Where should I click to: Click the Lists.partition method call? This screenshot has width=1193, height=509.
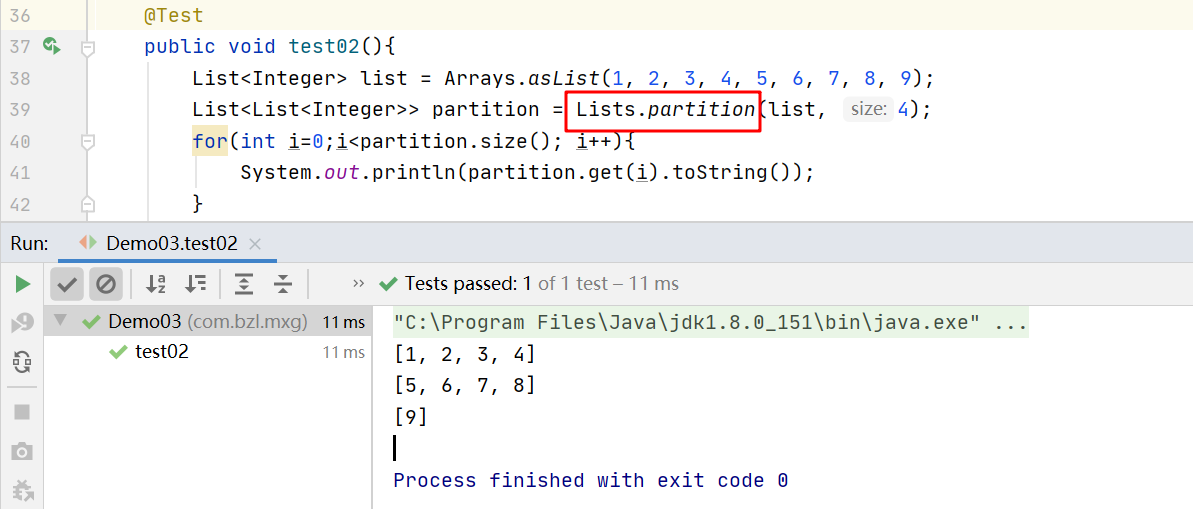(x=664, y=109)
